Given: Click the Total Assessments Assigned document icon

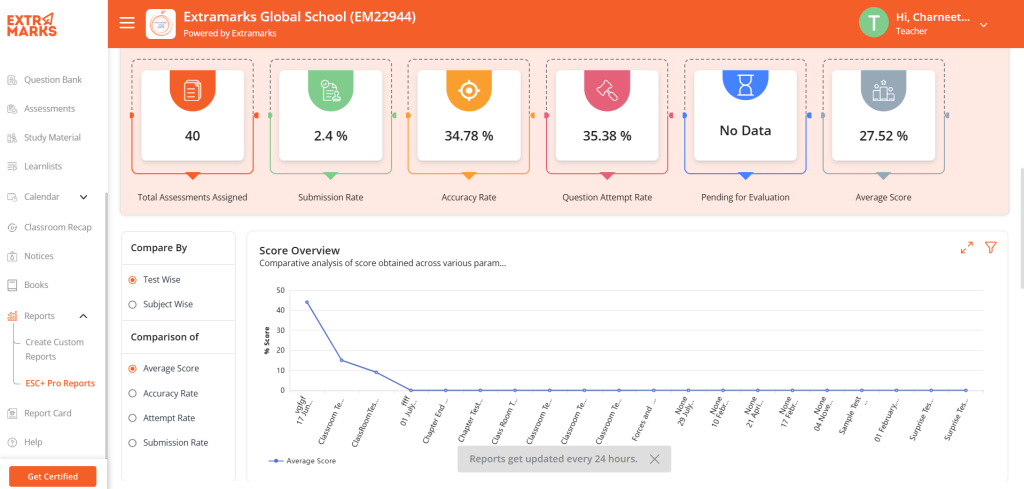Looking at the screenshot, I should [193, 91].
